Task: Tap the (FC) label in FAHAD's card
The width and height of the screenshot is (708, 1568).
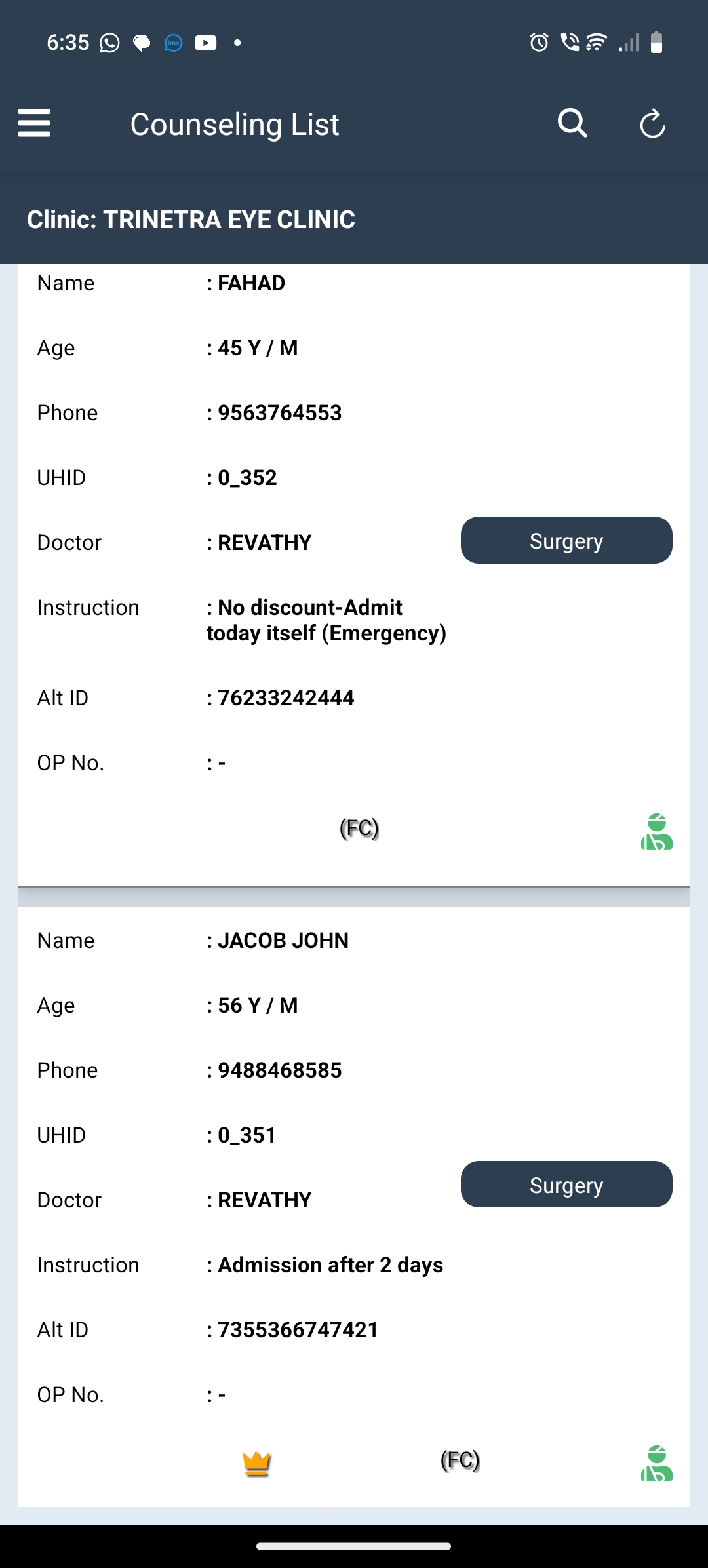Action: point(359,829)
